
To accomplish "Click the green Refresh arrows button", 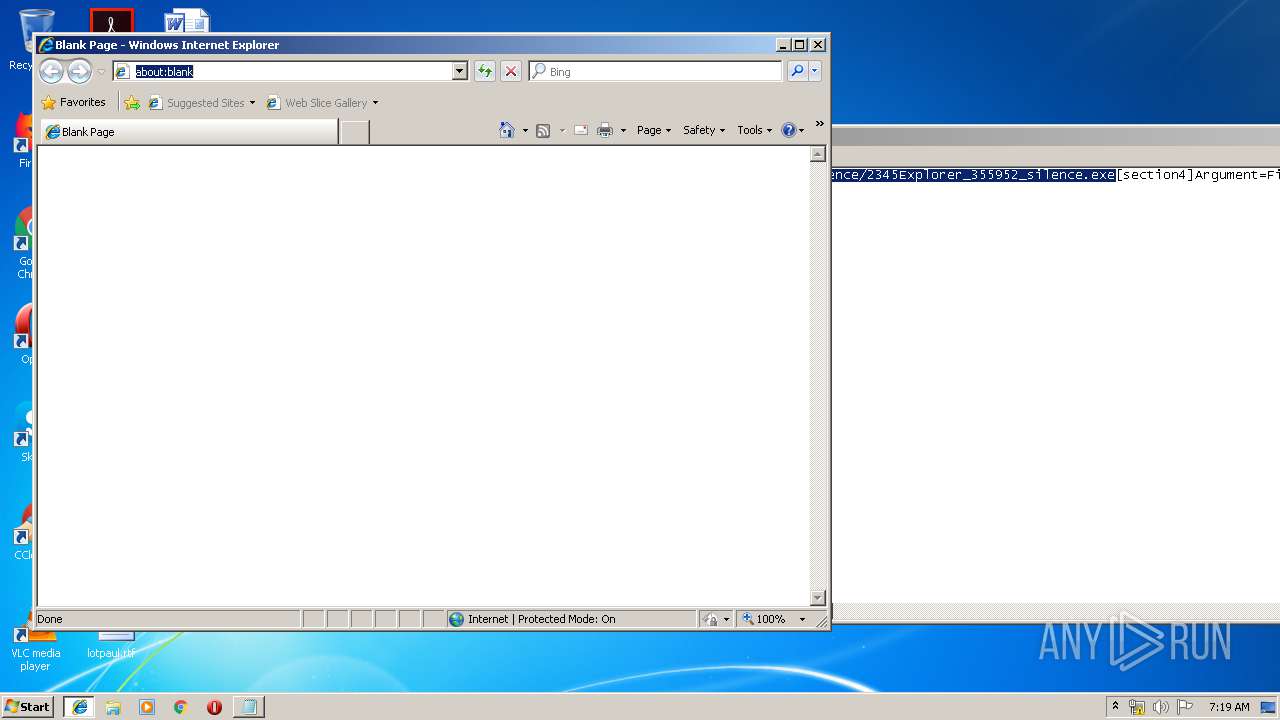I will [x=485, y=71].
